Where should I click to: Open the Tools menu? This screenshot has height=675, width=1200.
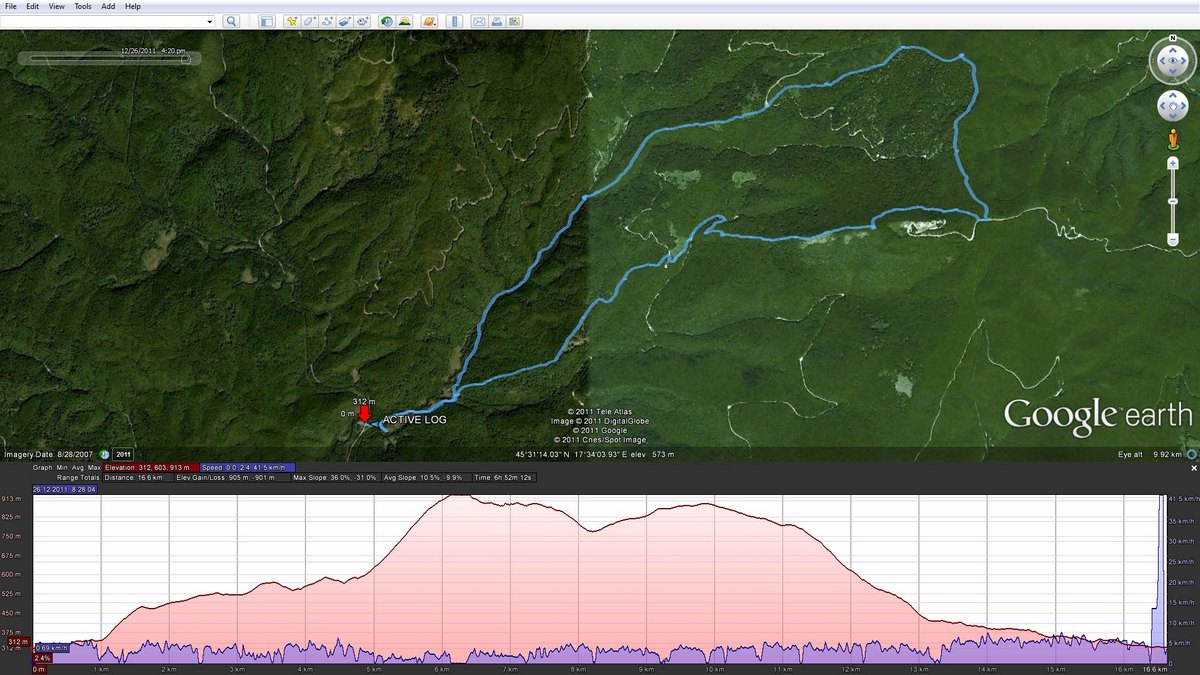pos(83,6)
